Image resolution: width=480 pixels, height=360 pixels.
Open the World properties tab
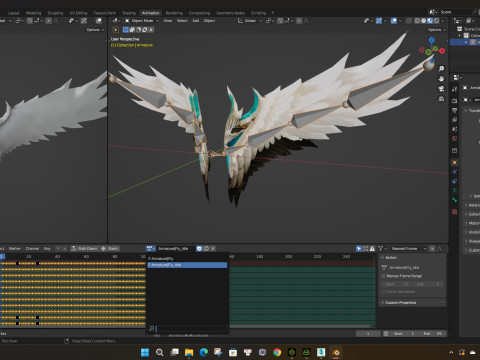pyautogui.click(x=454, y=138)
